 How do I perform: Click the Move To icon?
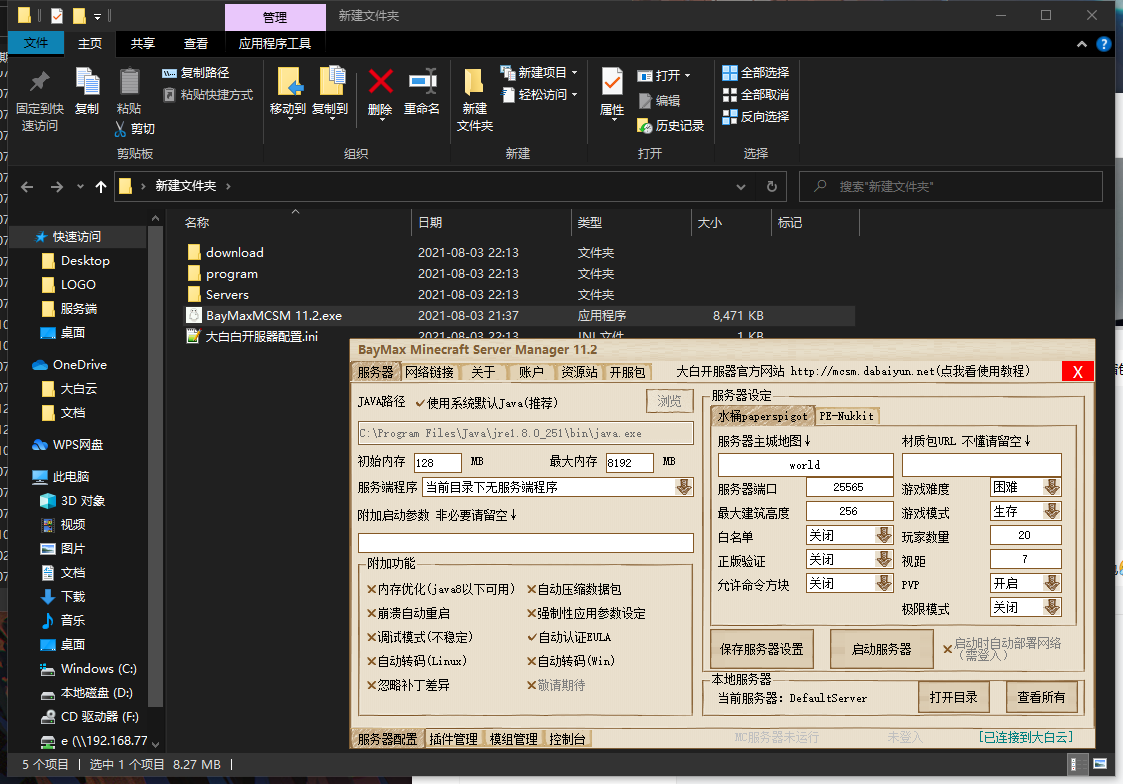pyautogui.click(x=289, y=82)
